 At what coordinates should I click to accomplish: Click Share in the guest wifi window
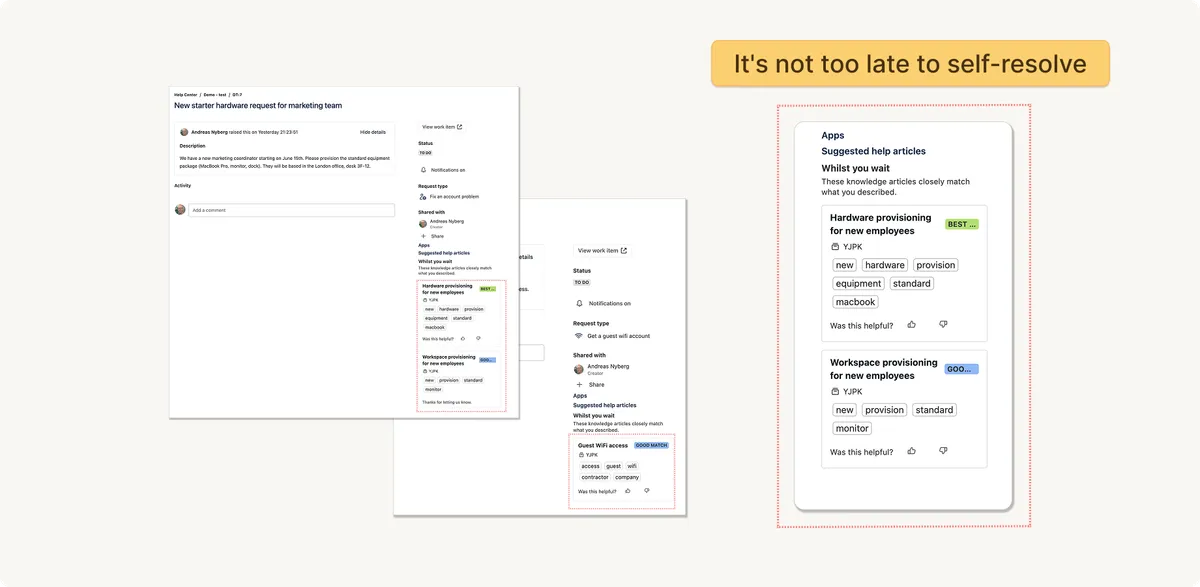tap(597, 384)
